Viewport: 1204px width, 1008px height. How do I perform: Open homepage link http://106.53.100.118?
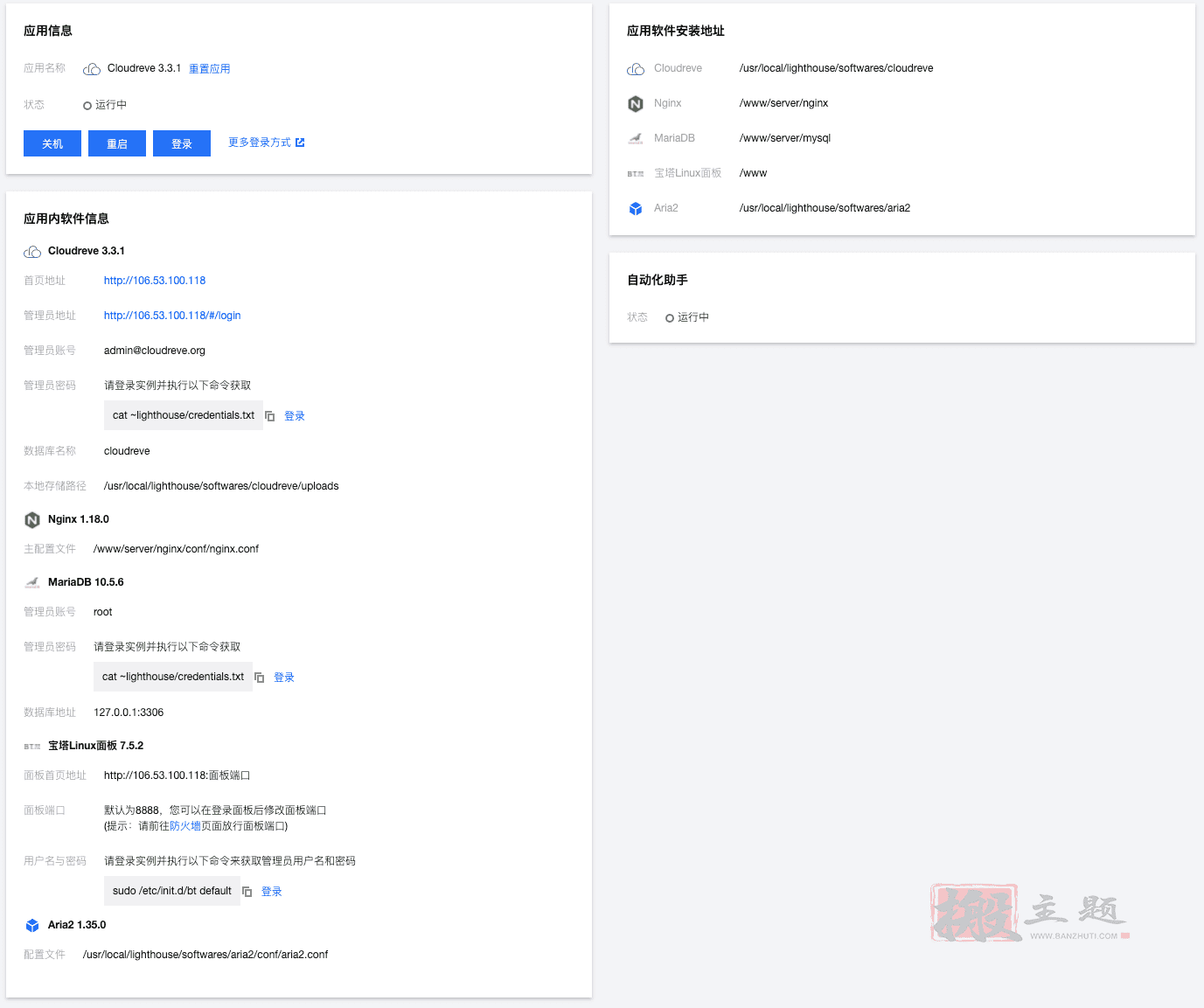tap(155, 281)
